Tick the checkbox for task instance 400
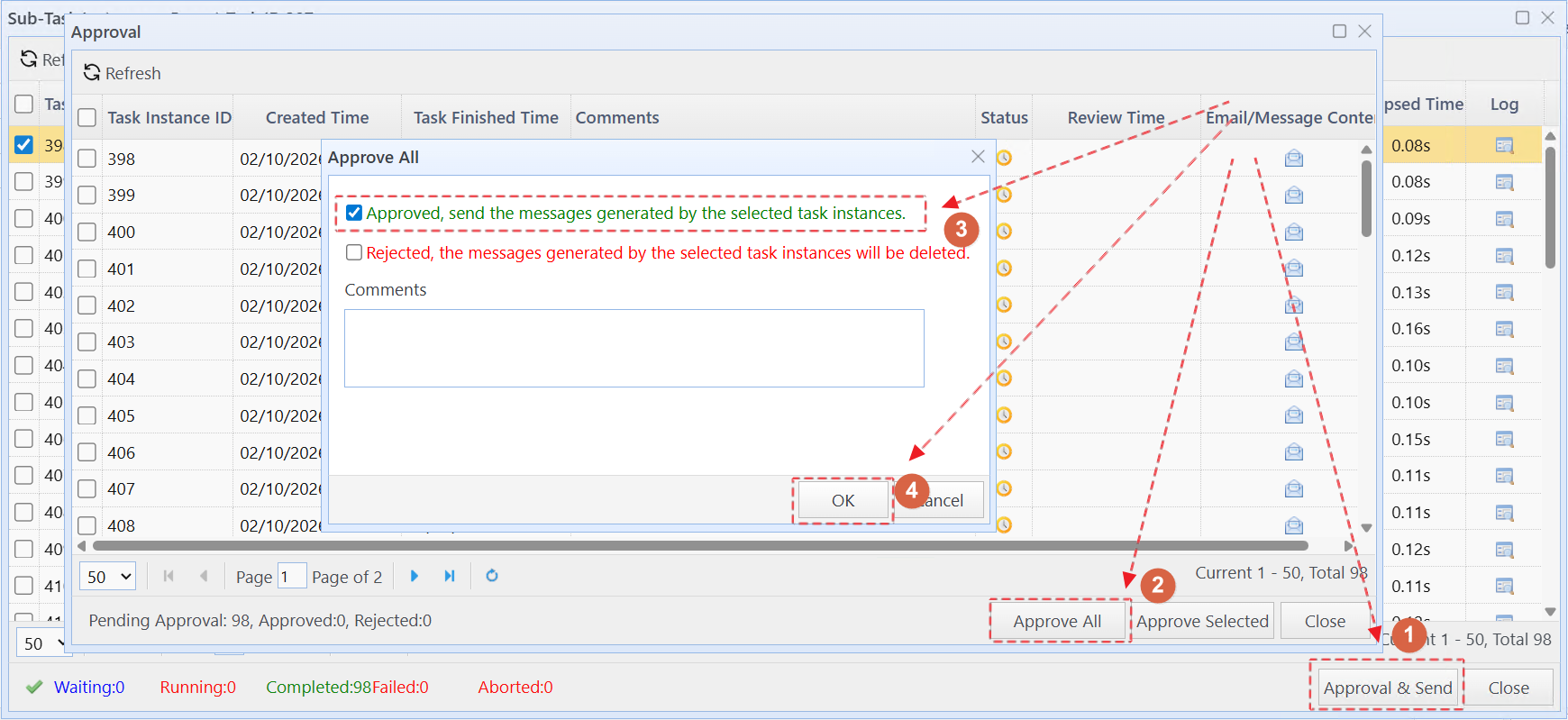Screen dimensions: 1568x720 coord(87,232)
